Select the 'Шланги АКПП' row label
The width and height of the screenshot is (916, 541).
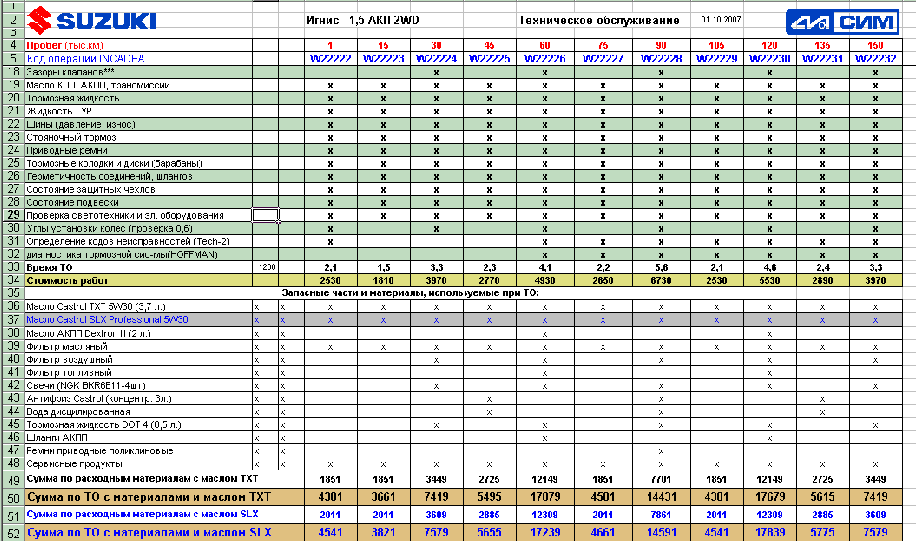click(x=138, y=438)
